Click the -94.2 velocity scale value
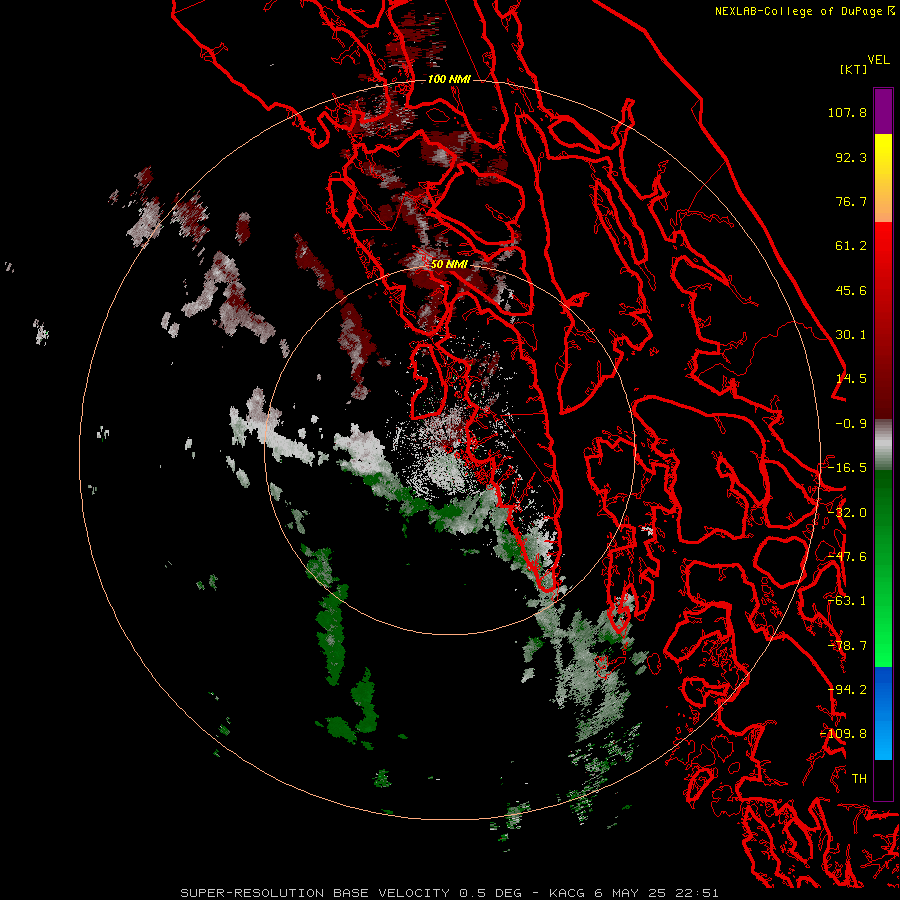This screenshot has height=900, width=900. coord(847,690)
